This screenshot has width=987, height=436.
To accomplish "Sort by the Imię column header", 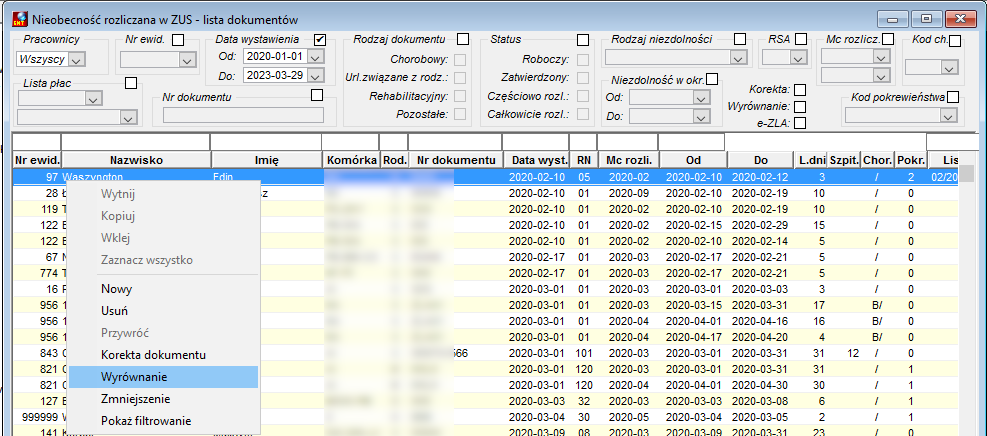I will (x=266, y=160).
